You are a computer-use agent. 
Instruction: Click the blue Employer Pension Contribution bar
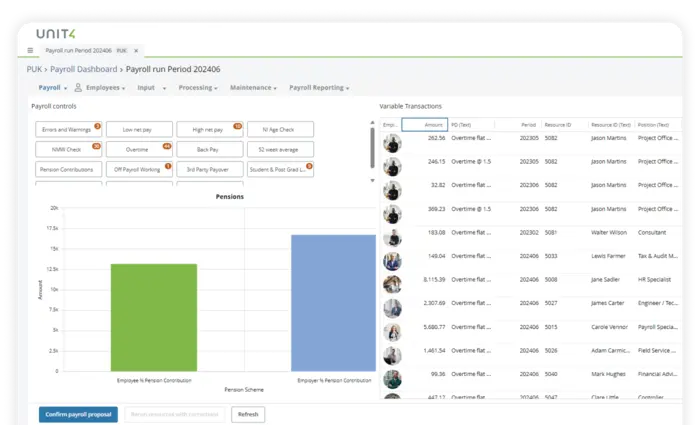[x=333, y=303]
